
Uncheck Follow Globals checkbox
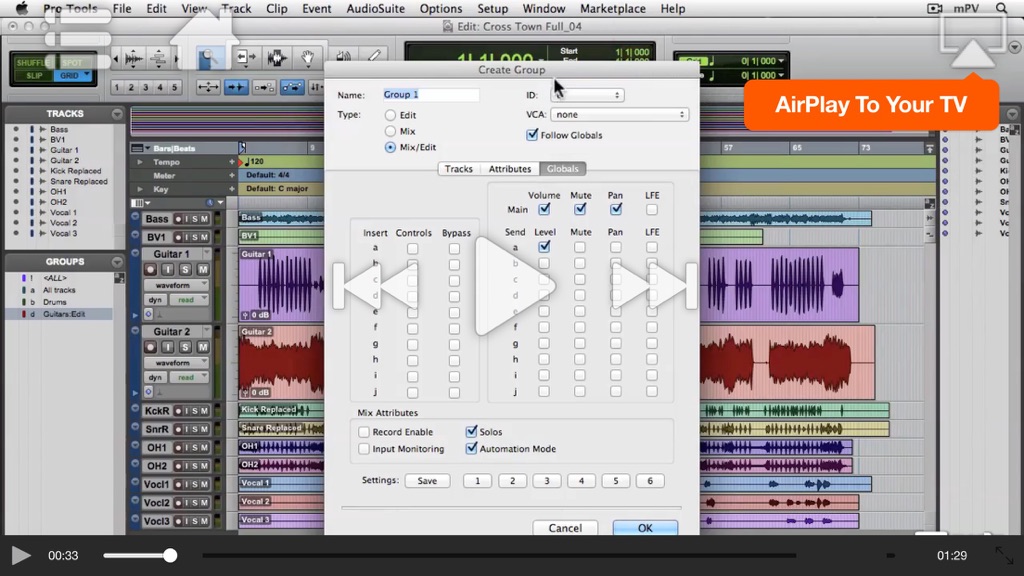pos(532,135)
